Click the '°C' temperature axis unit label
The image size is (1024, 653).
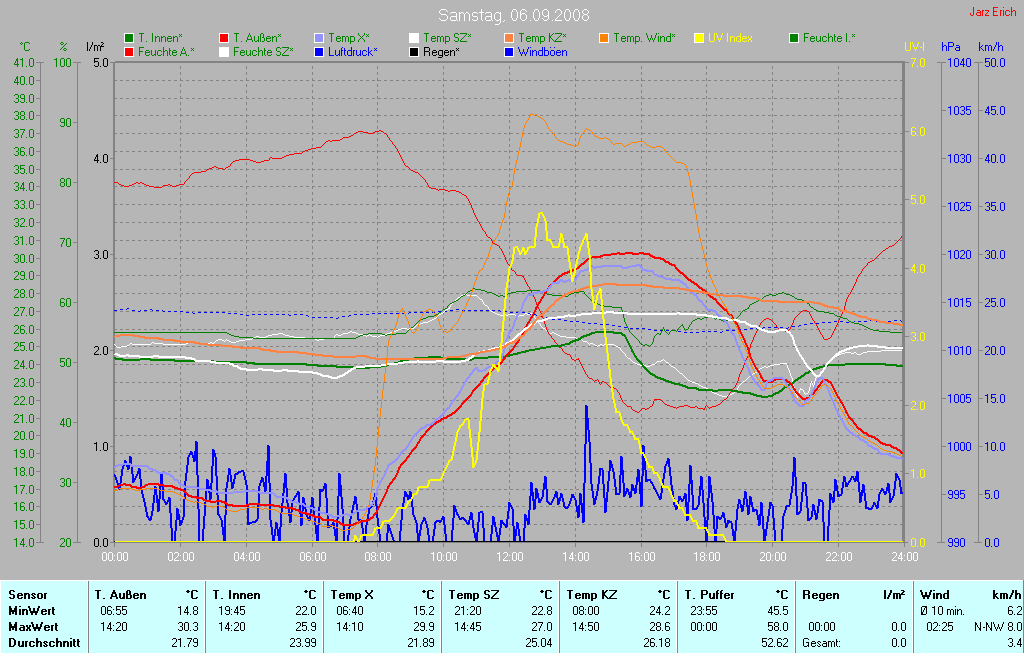(x=25, y=47)
